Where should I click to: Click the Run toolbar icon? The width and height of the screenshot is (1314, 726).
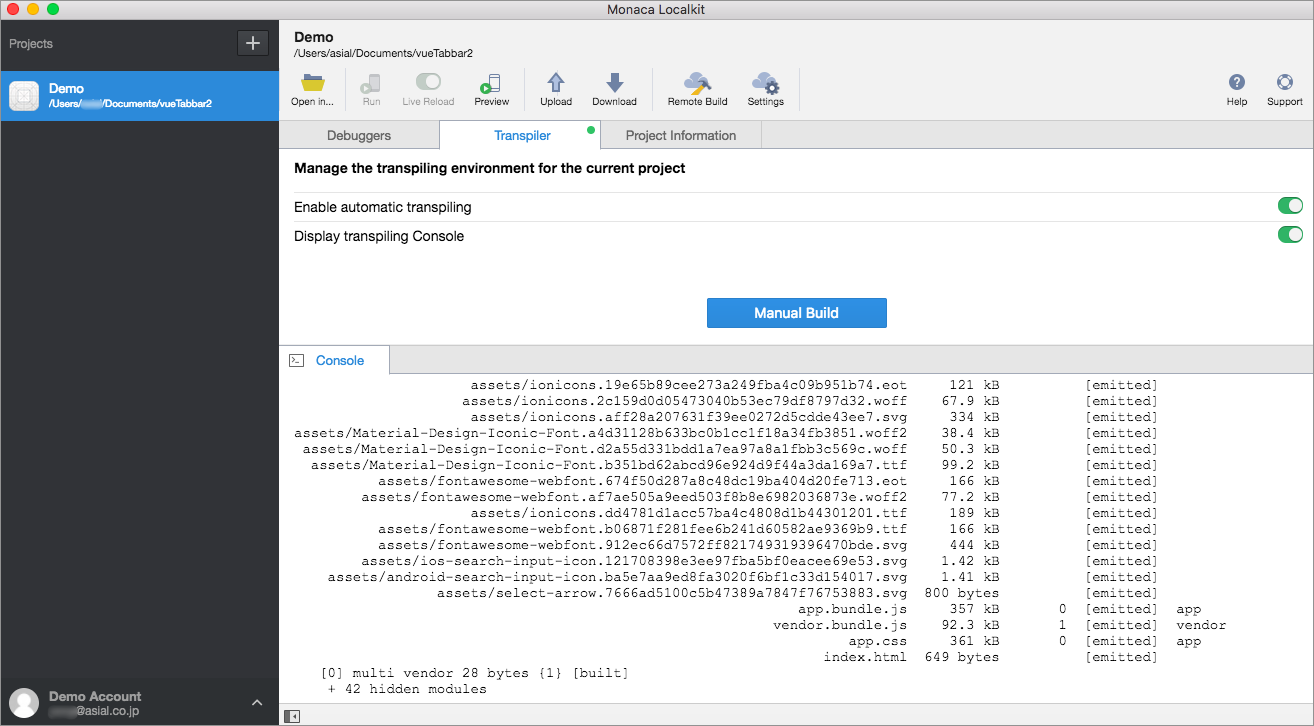click(x=371, y=84)
